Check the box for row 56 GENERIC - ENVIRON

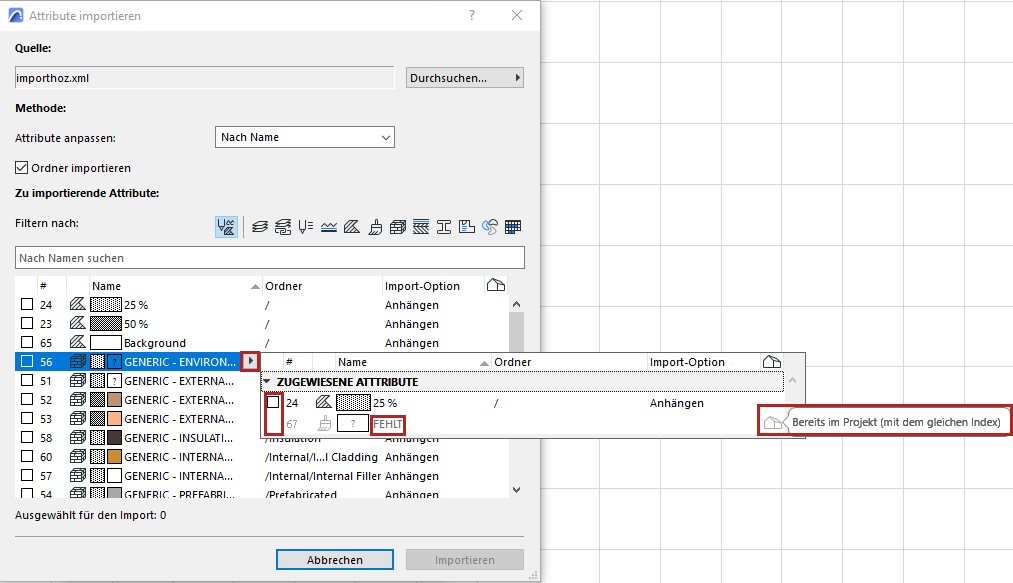click(x=26, y=361)
